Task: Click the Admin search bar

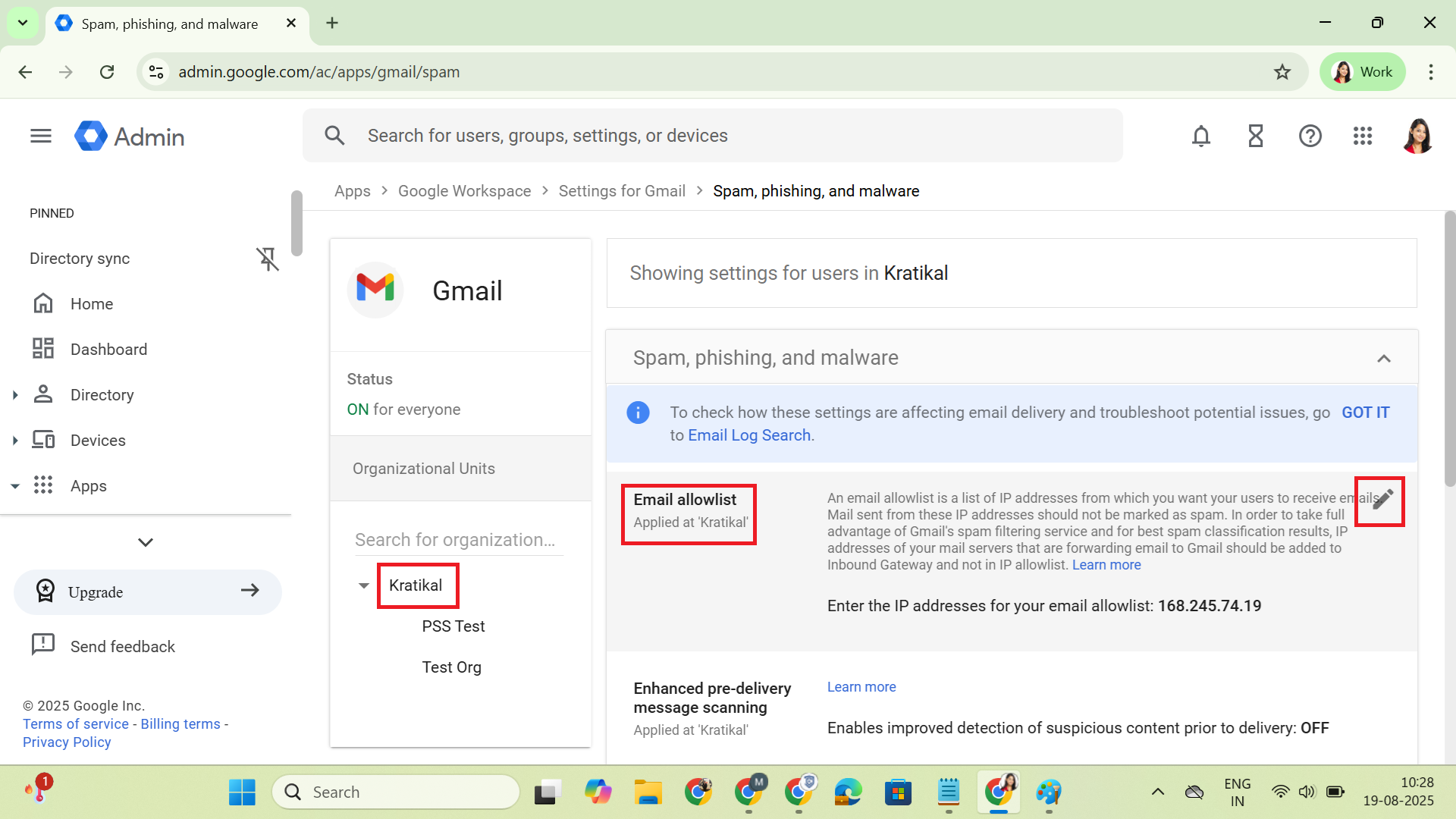Action: tap(713, 136)
